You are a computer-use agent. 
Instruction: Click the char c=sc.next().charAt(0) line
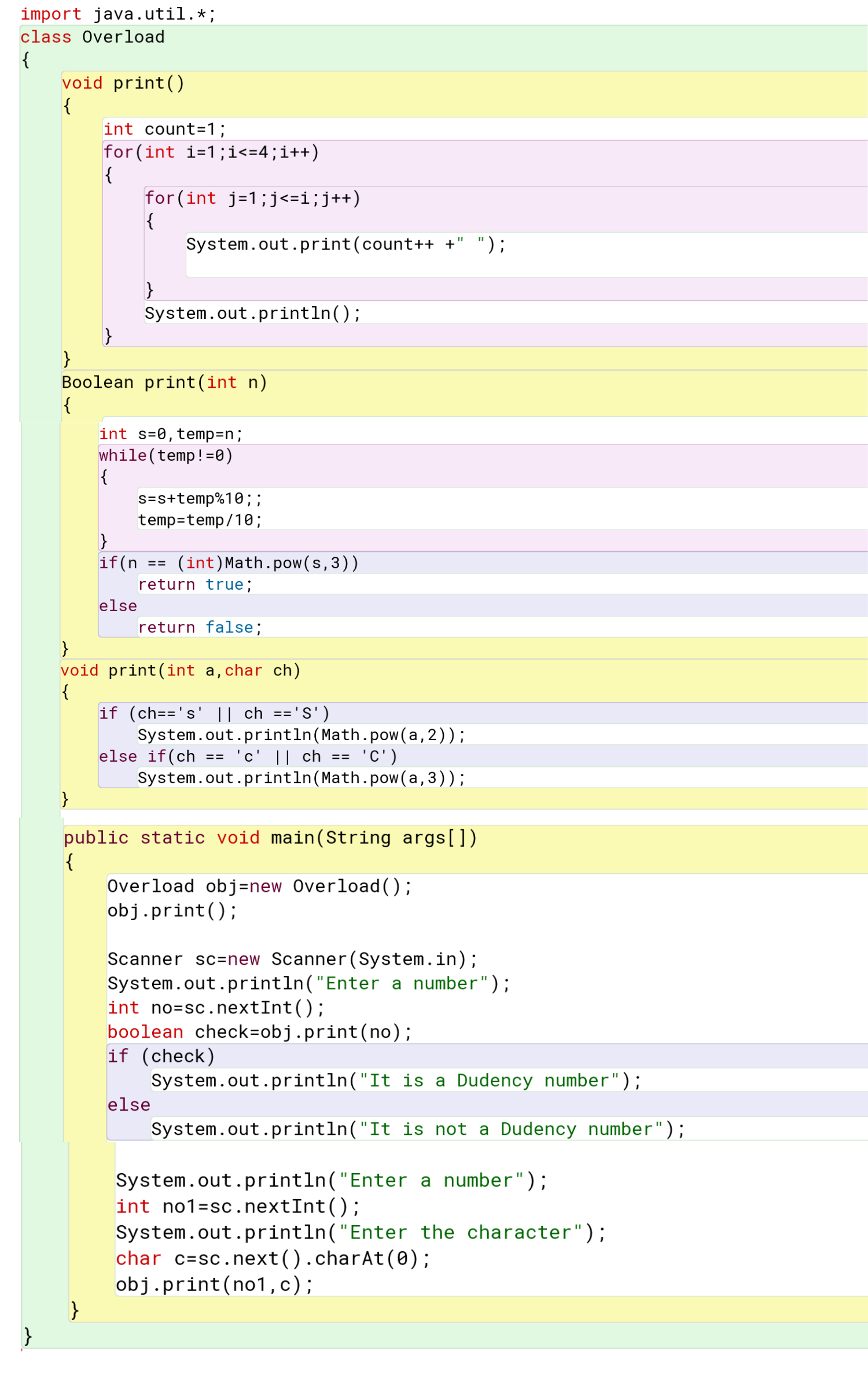click(273, 1258)
